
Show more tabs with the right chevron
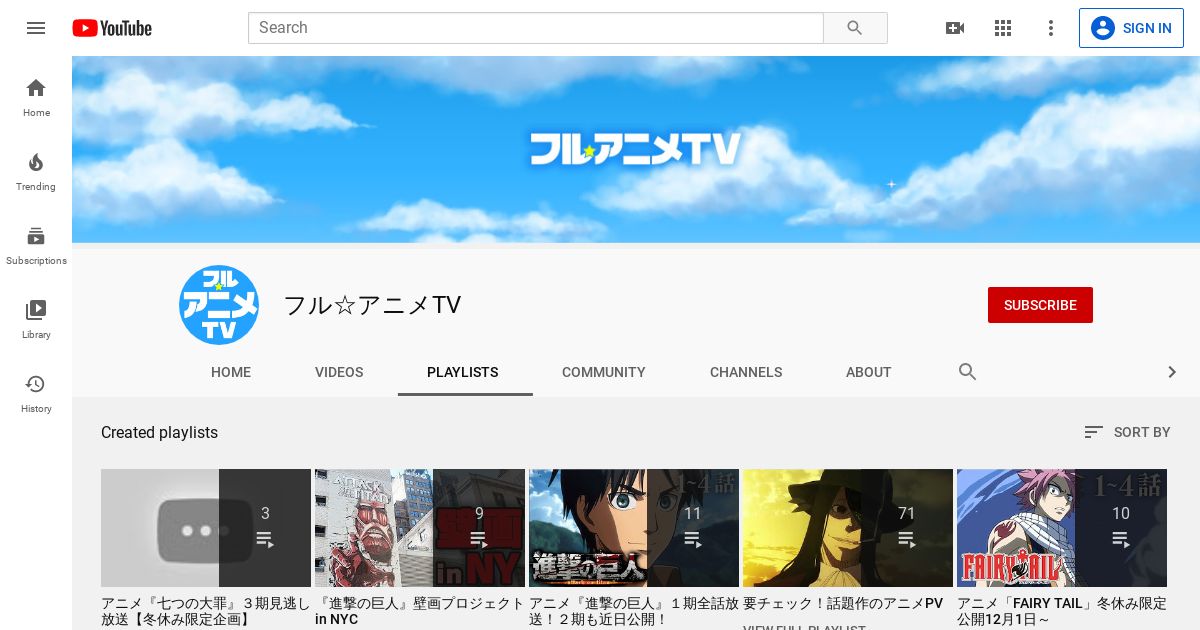tap(1172, 372)
